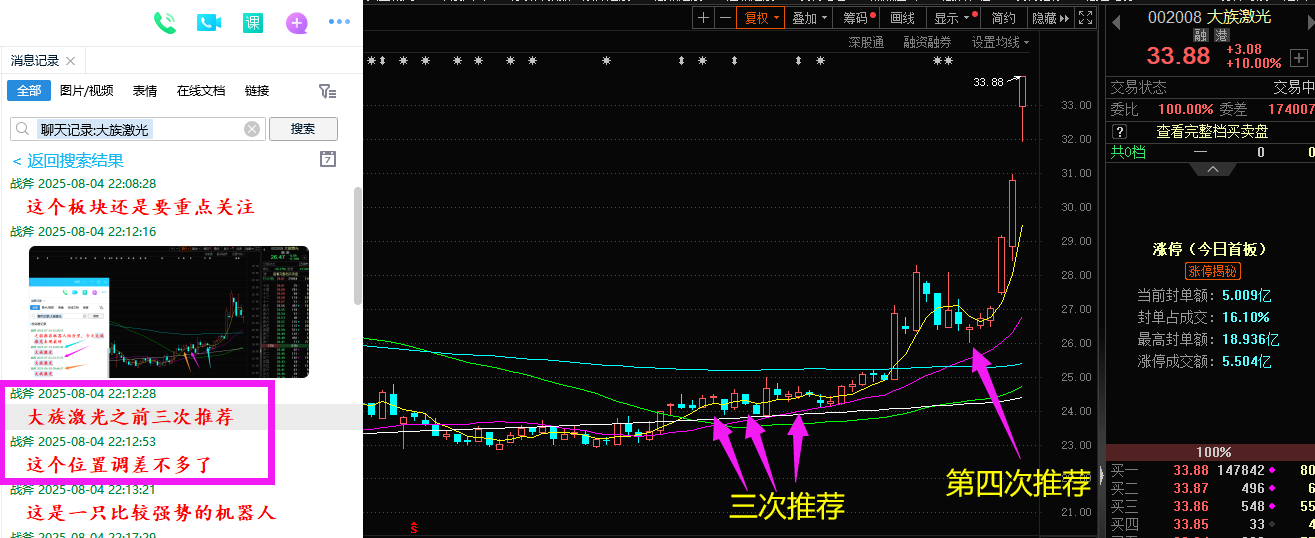Click the 港 badge next to stock name
1315x538 pixels.
1221,34
